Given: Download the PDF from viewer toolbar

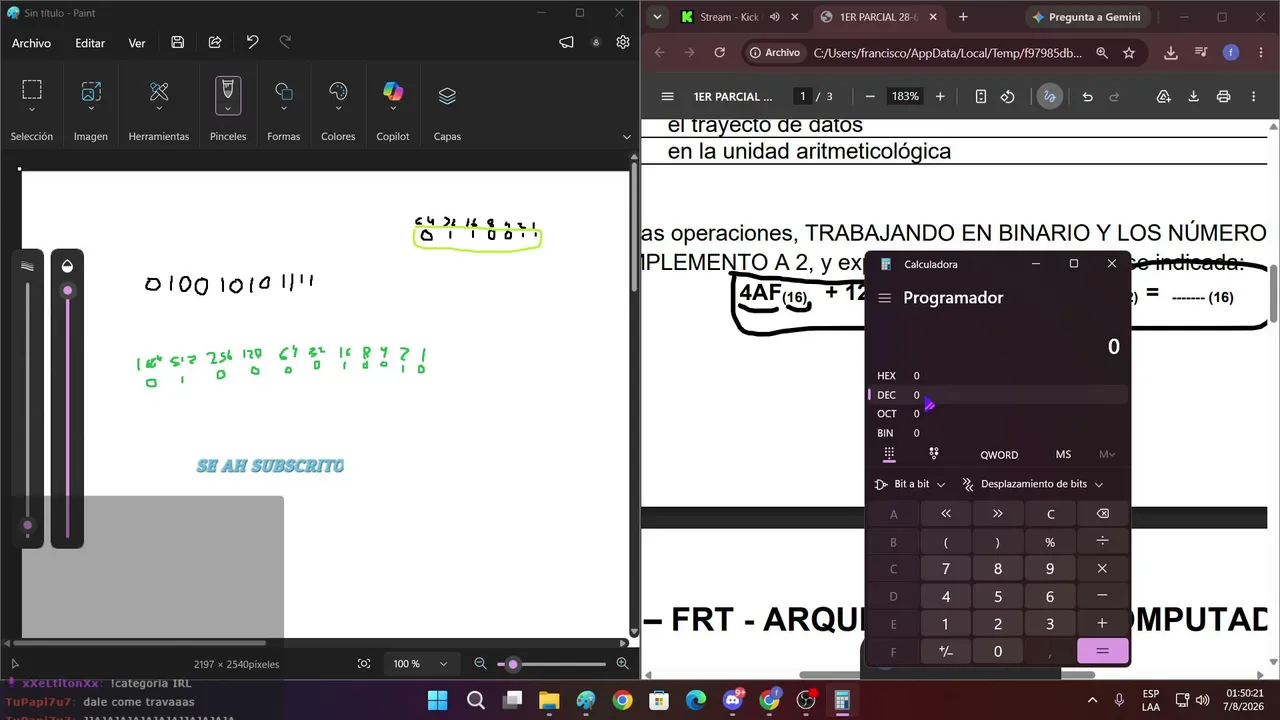Looking at the screenshot, I should pos(1193,97).
